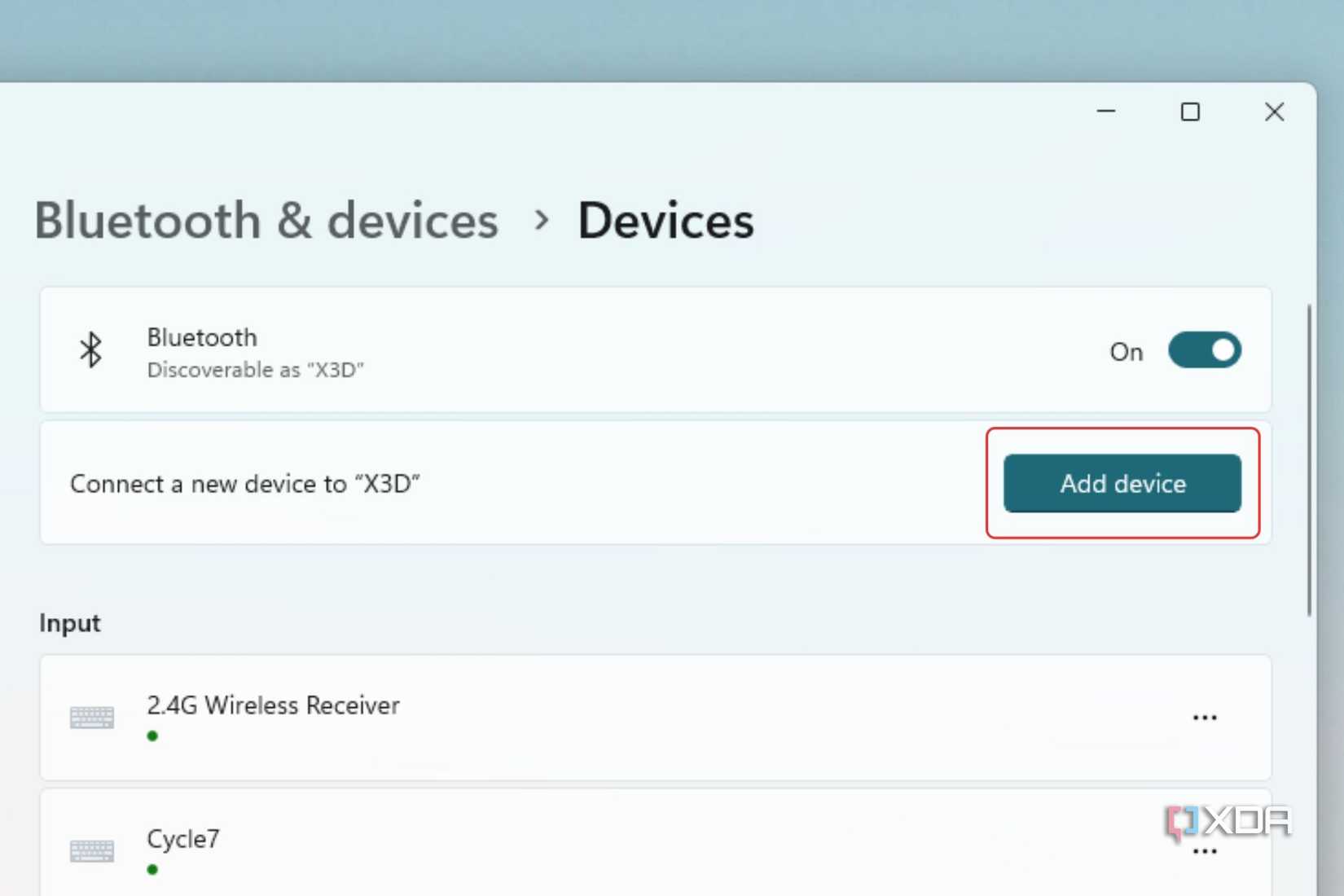The width and height of the screenshot is (1344, 896).
Task: Click the Bluetooth symbol icon
Action: click(90, 350)
